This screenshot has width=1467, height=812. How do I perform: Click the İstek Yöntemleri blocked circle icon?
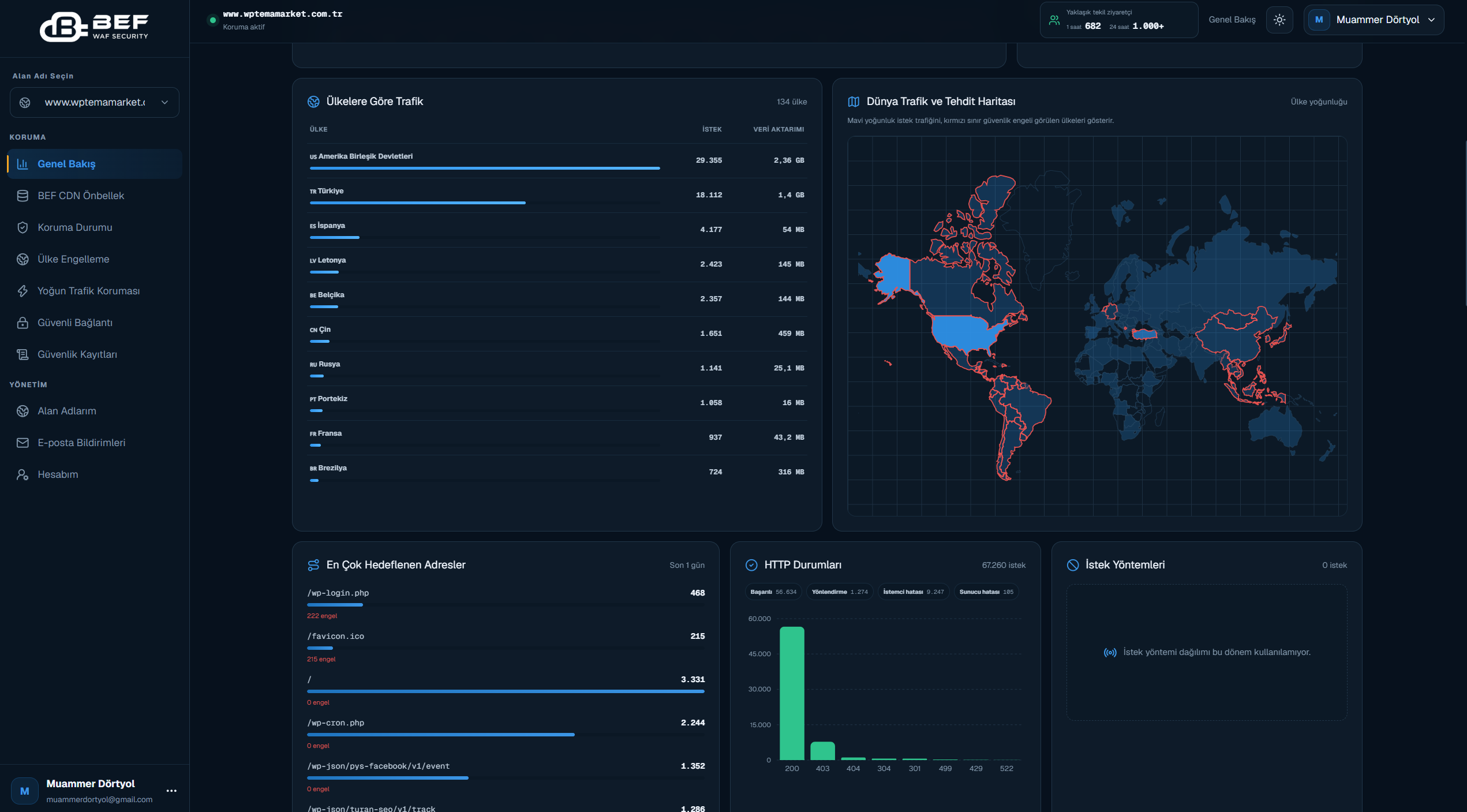1073,565
